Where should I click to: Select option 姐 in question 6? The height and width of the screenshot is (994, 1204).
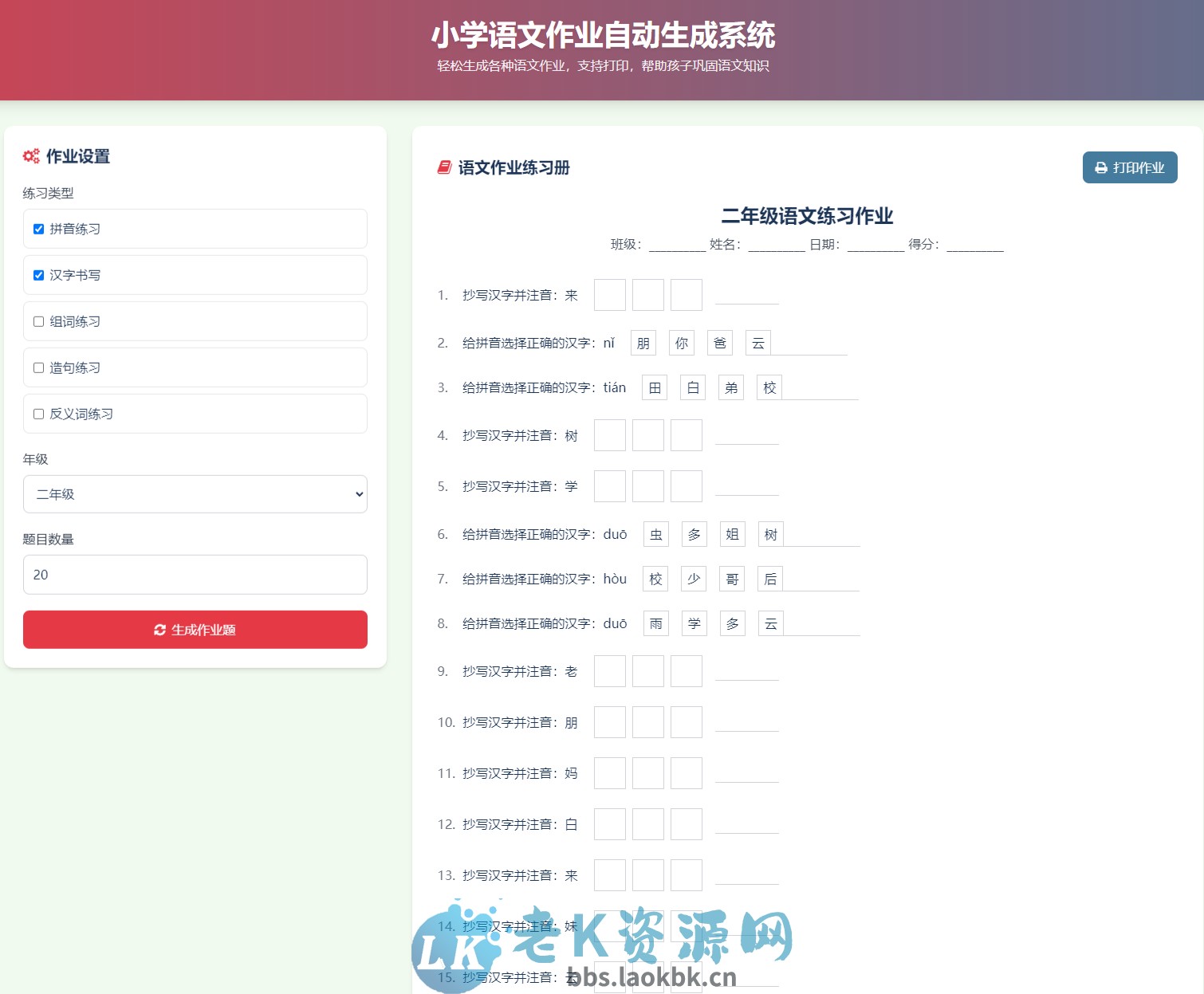click(x=733, y=534)
